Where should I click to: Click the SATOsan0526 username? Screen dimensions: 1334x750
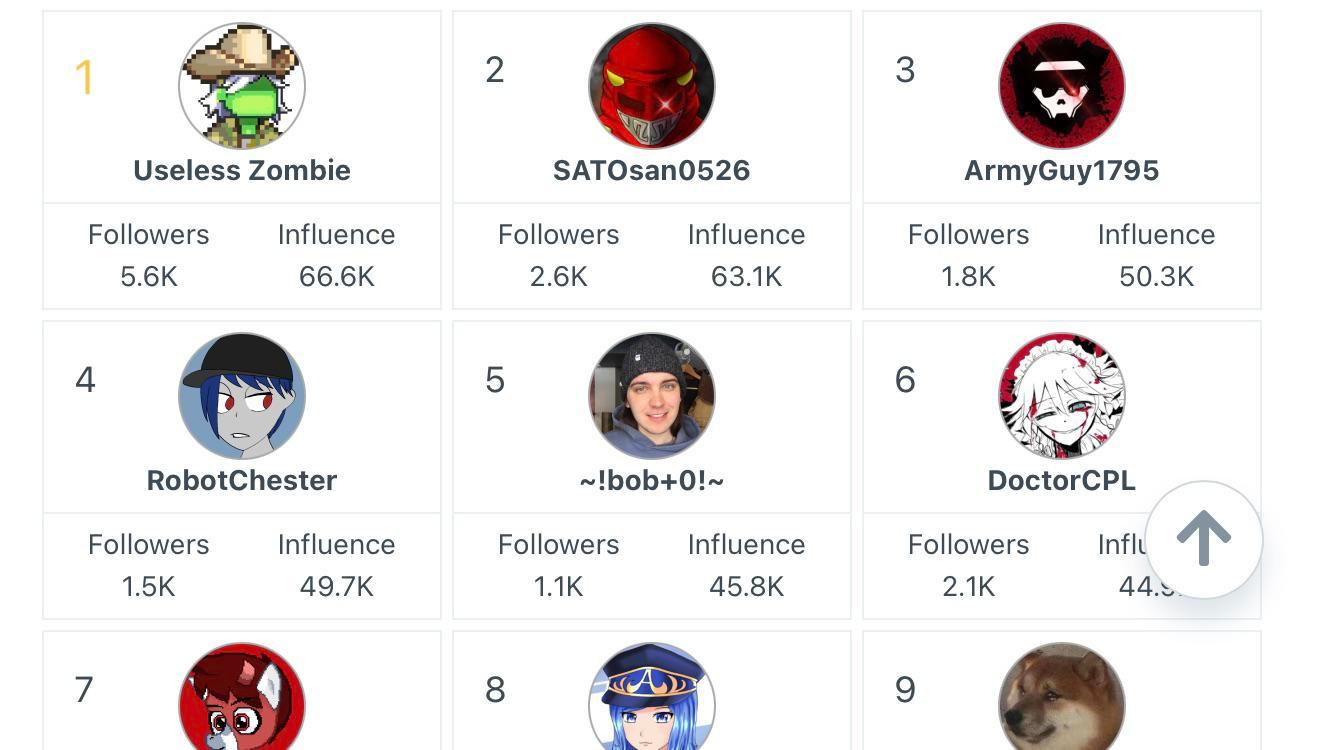point(652,170)
